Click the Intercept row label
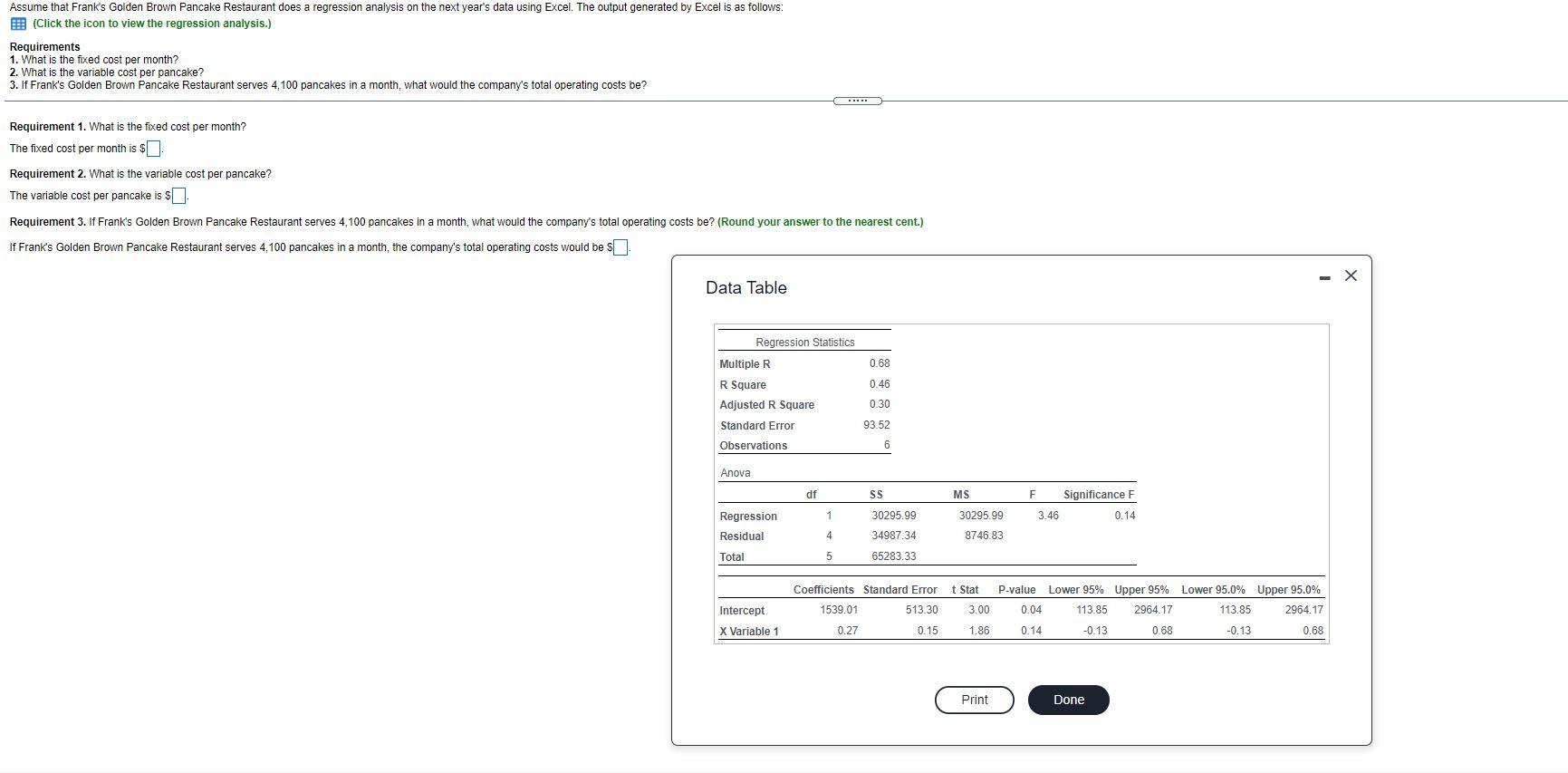Screen dimensions: 1568x773 [x=742, y=611]
